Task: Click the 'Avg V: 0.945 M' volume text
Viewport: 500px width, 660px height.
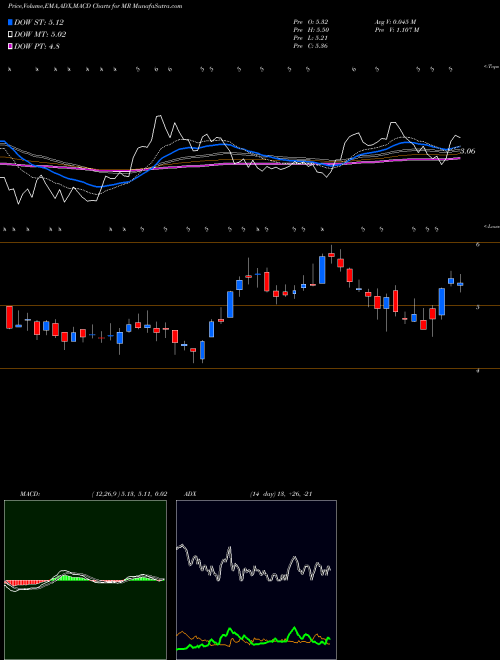Action: pyautogui.click(x=395, y=22)
